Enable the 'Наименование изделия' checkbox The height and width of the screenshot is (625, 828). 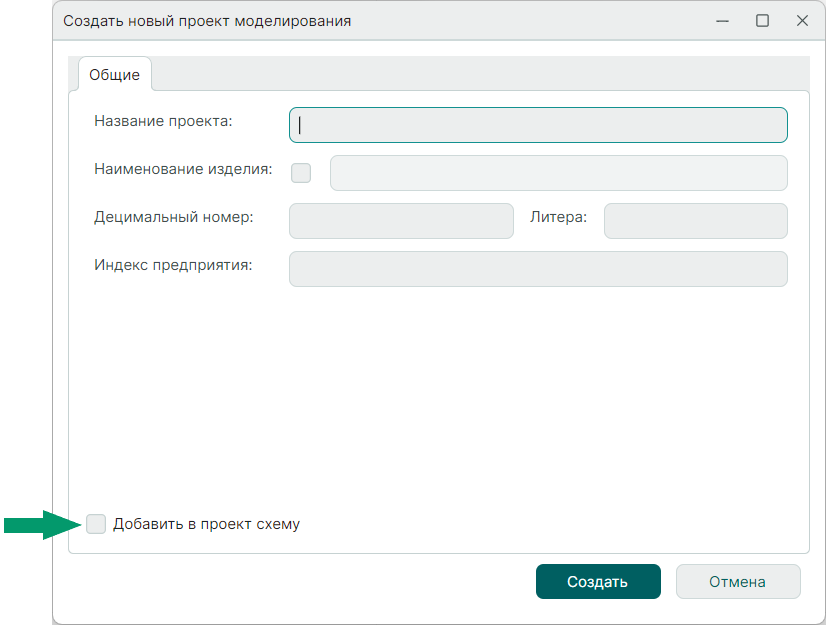301,173
